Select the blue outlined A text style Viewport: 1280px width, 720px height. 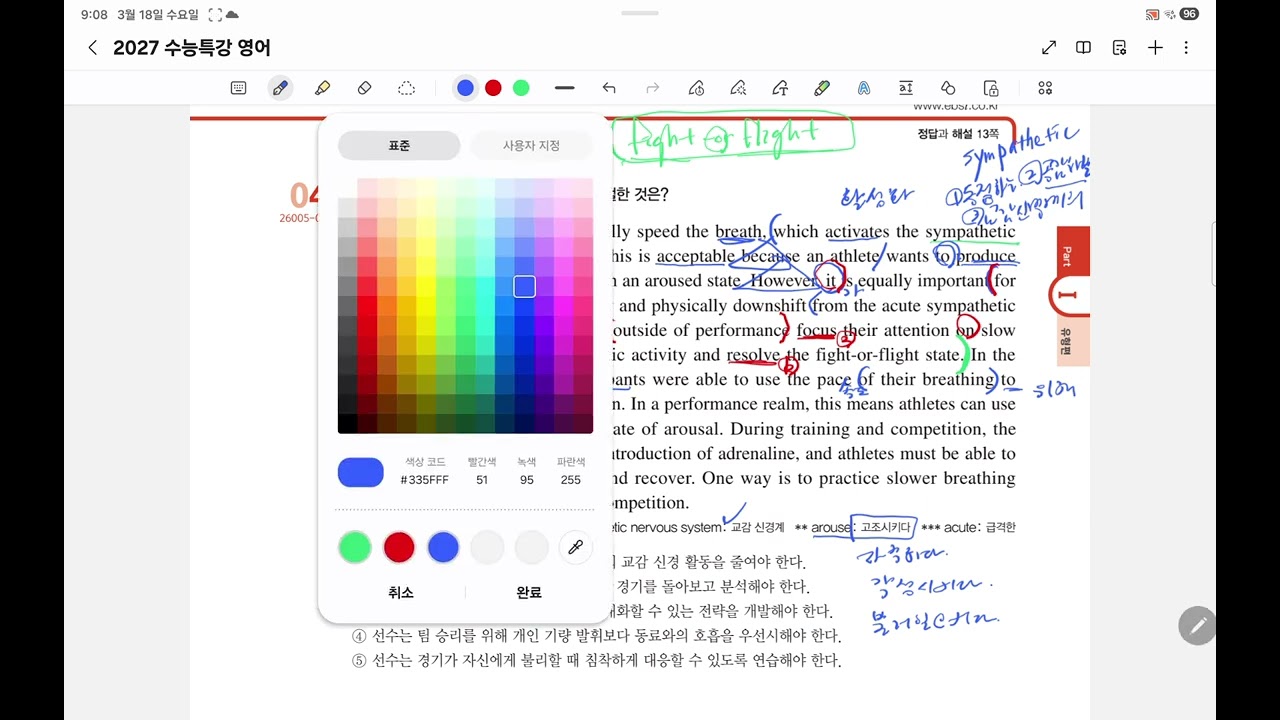pos(864,88)
